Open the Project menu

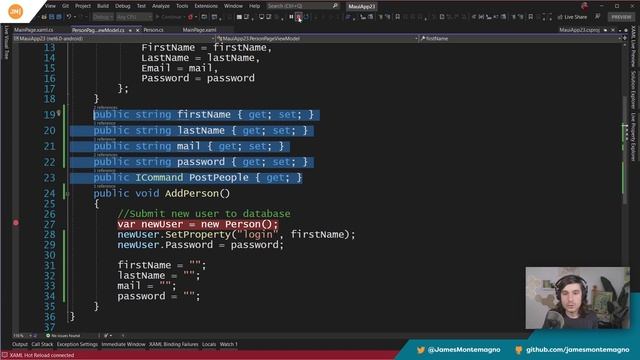[x=83, y=6]
